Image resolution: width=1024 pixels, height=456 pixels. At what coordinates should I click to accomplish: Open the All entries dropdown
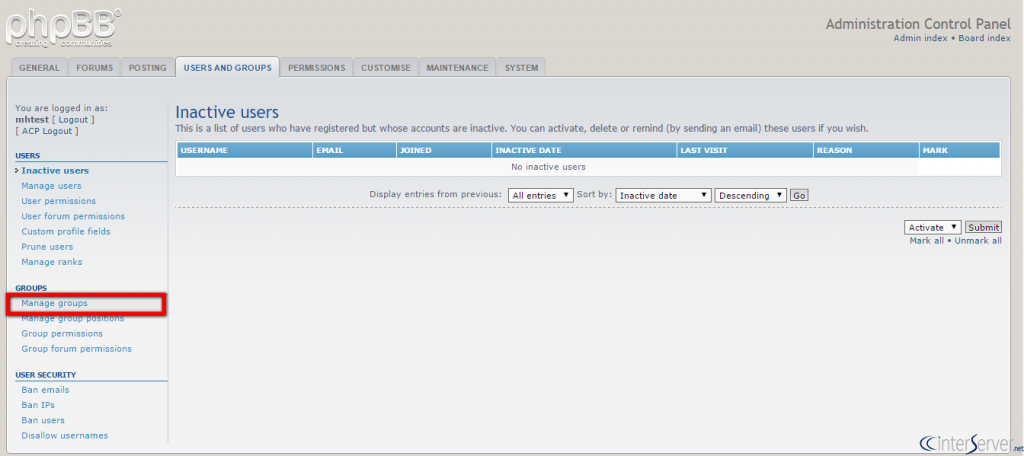(541, 195)
